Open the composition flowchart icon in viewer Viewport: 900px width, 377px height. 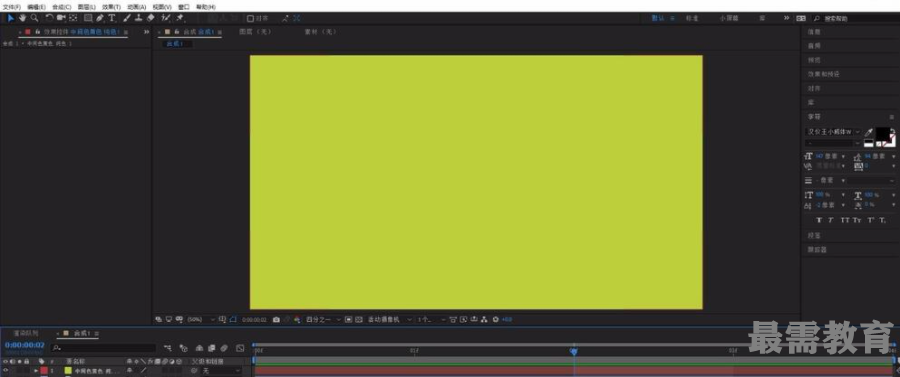[x=483, y=319]
